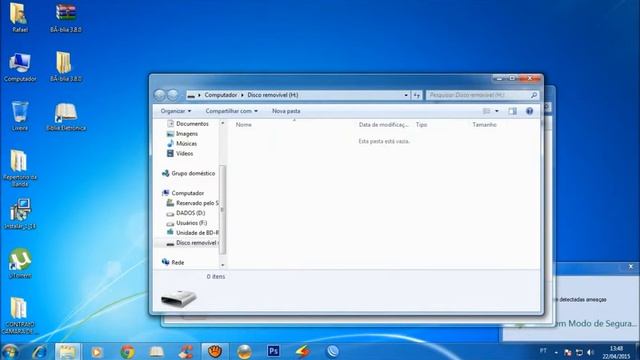Click the navigation pane scrollbar down arrow
The height and width of the screenshot is (360, 640).
pyautogui.click(x=222, y=265)
